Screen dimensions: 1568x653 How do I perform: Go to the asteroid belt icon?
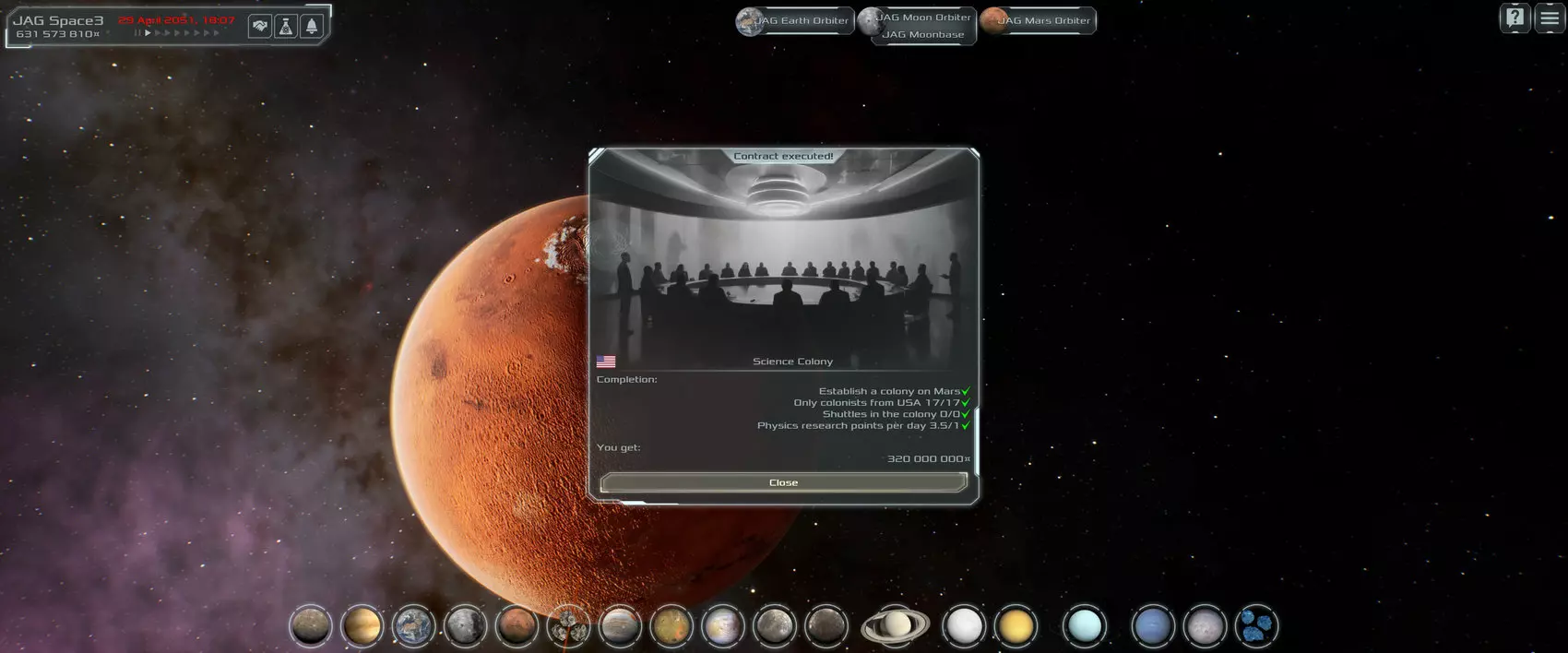[x=568, y=626]
